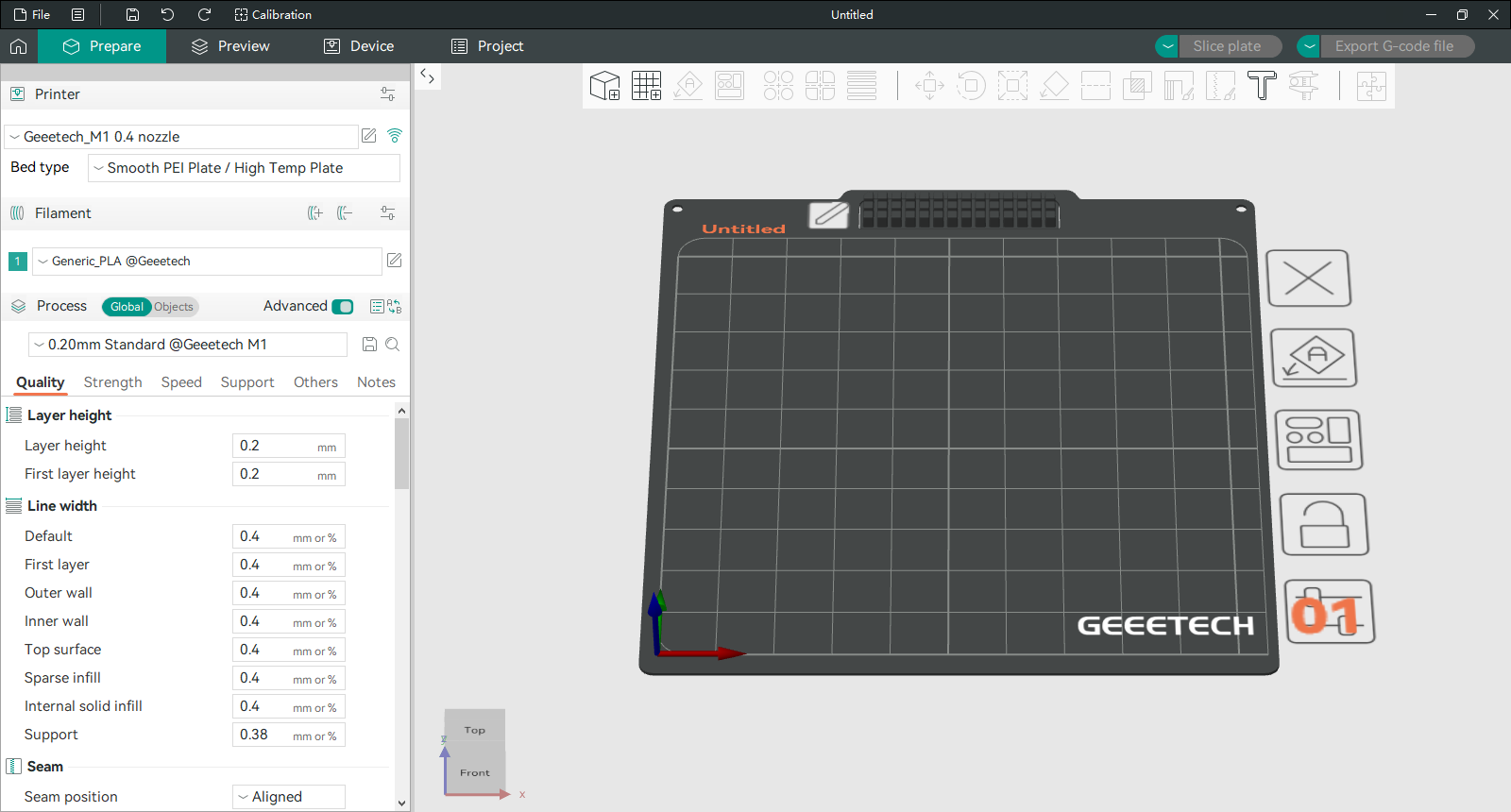1511x812 pixels.
Task: Select the Support painting tool
Action: [1179, 86]
